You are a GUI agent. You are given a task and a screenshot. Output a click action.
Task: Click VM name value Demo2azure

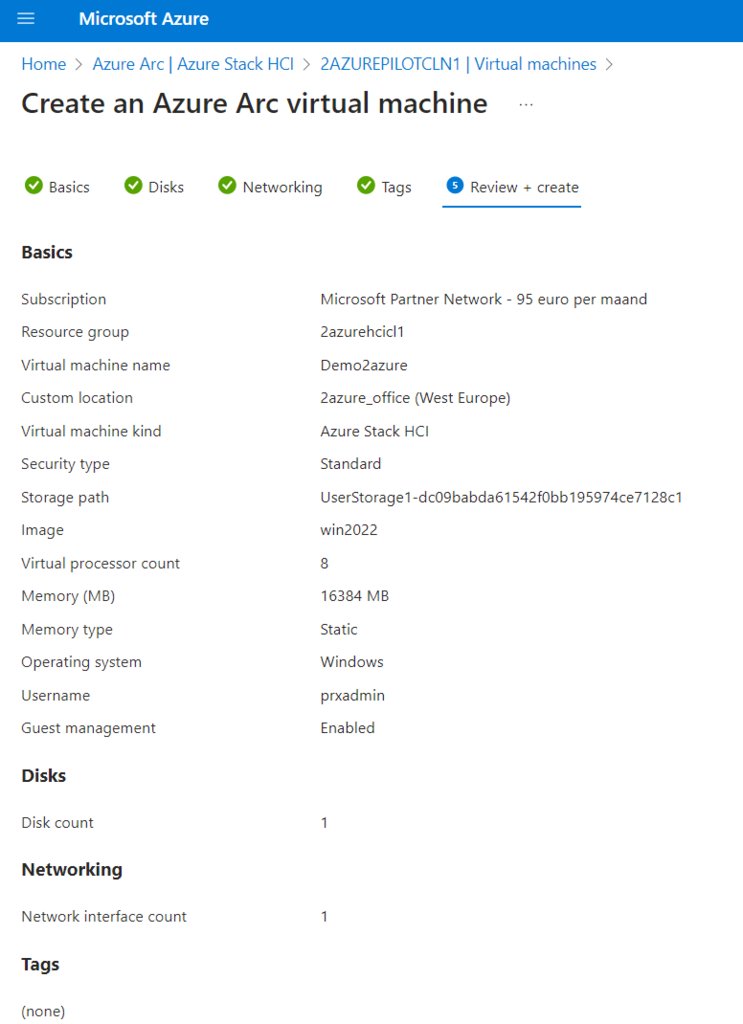coord(364,365)
